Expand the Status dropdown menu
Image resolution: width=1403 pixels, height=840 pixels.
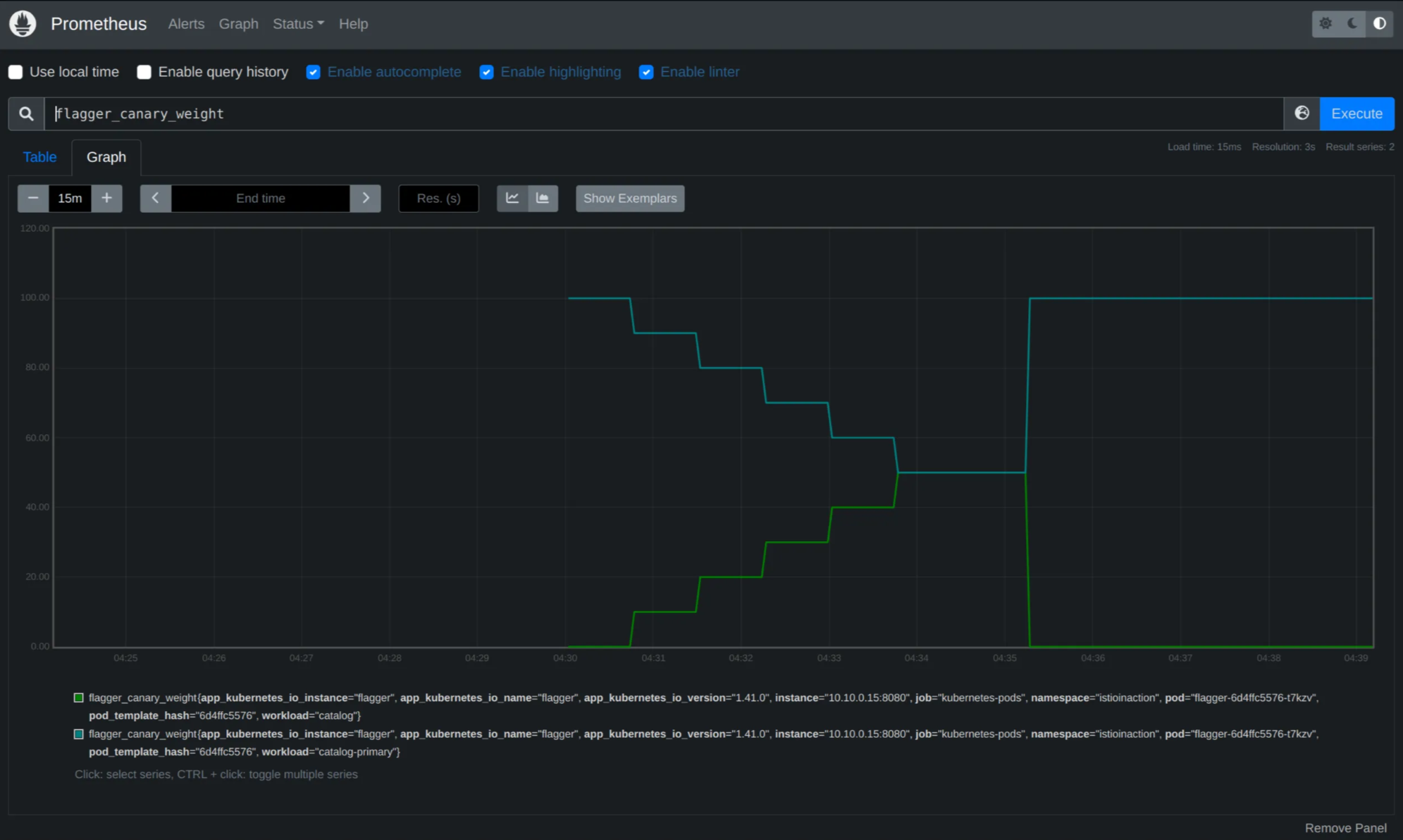tap(298, 24)
